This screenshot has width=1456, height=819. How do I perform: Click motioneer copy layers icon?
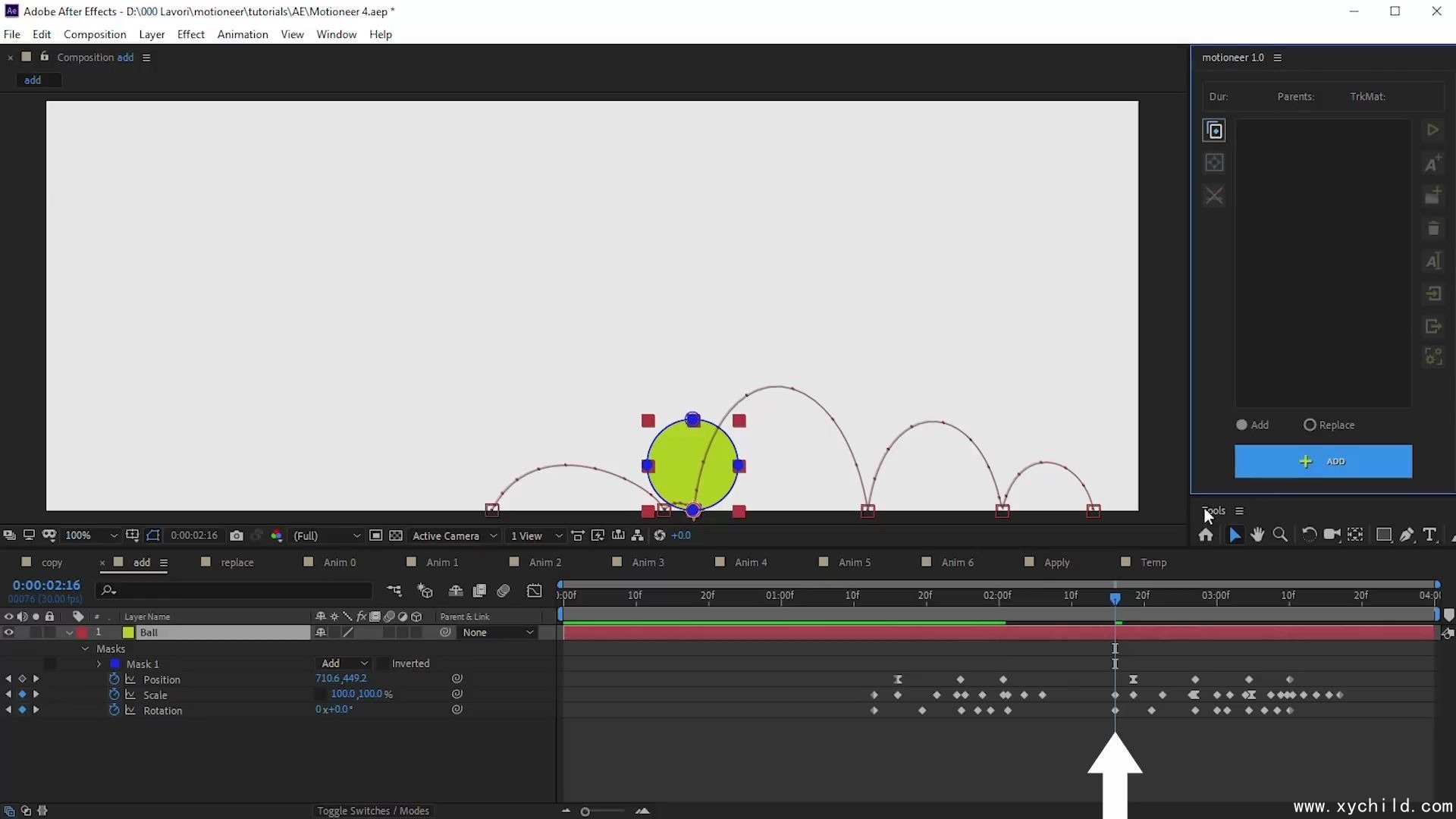pyautogui.click(x=1214, y=130)
